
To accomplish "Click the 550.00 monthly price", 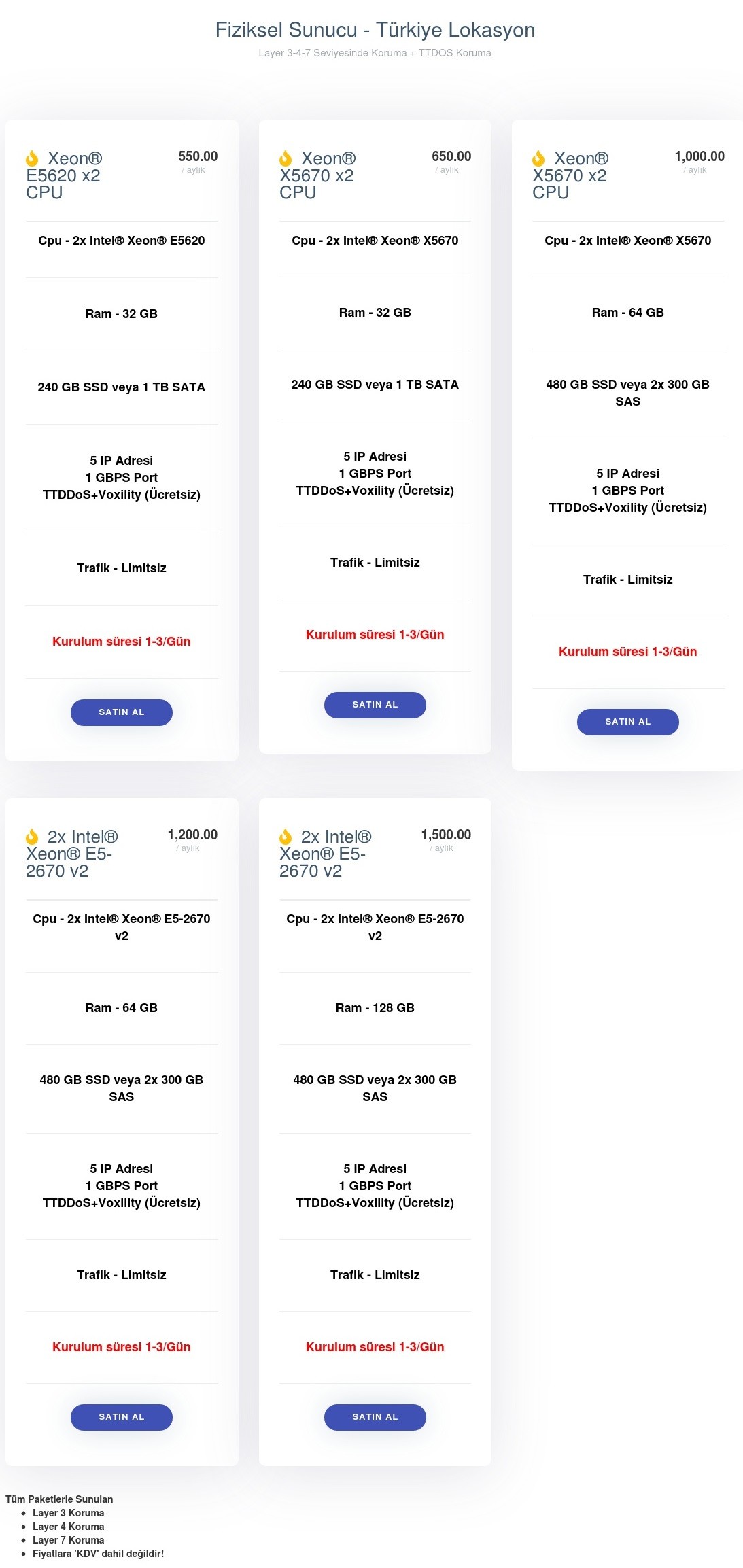I will (198, 156).
